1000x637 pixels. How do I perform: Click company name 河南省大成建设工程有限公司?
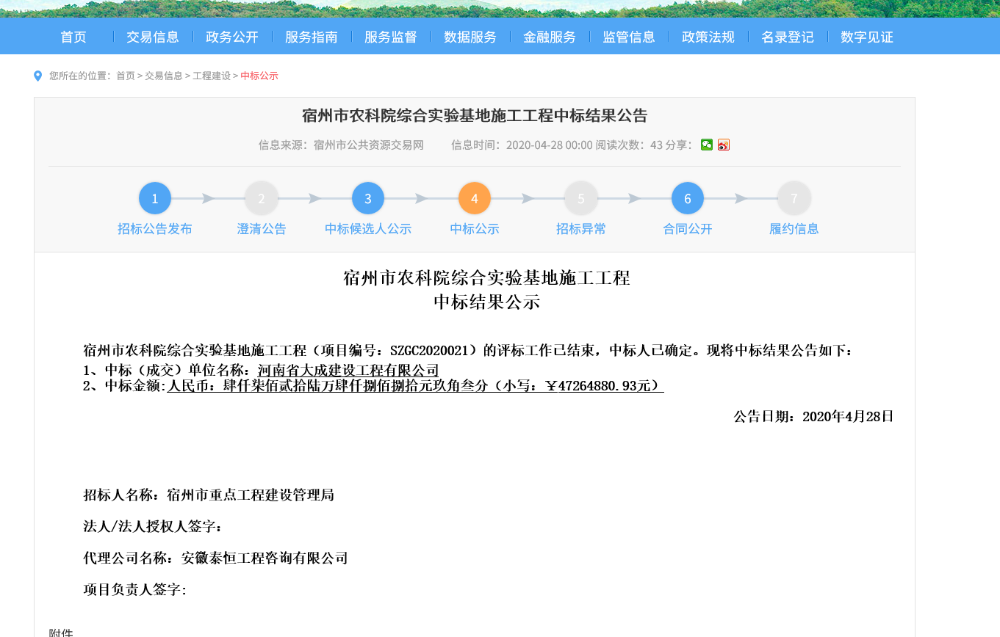348,370
